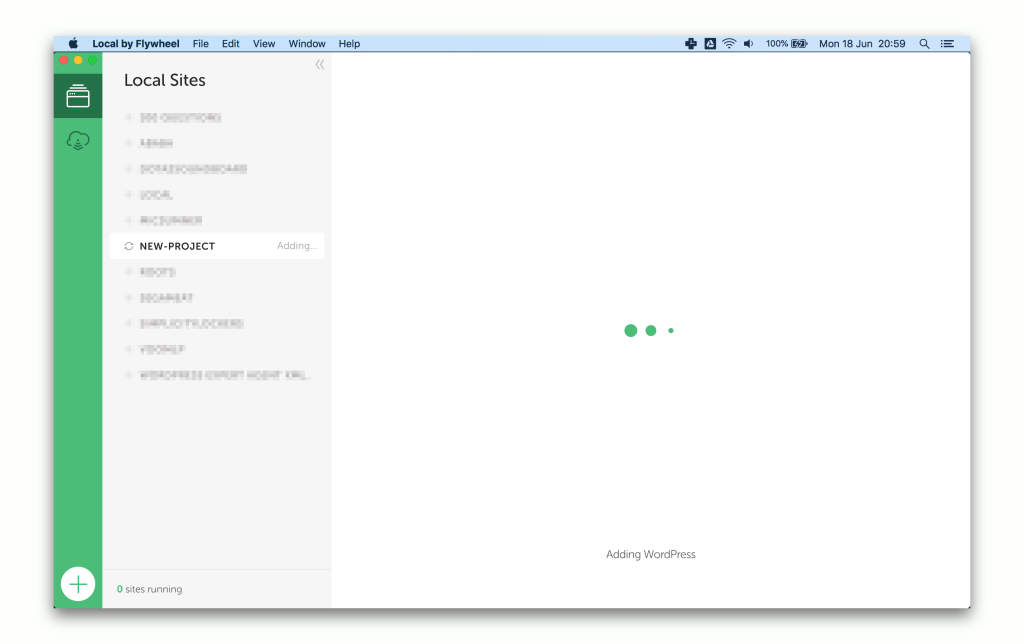Select the NEW-PROJECT site row
This screenshot has width=1024, height=644.
(216, 246)
